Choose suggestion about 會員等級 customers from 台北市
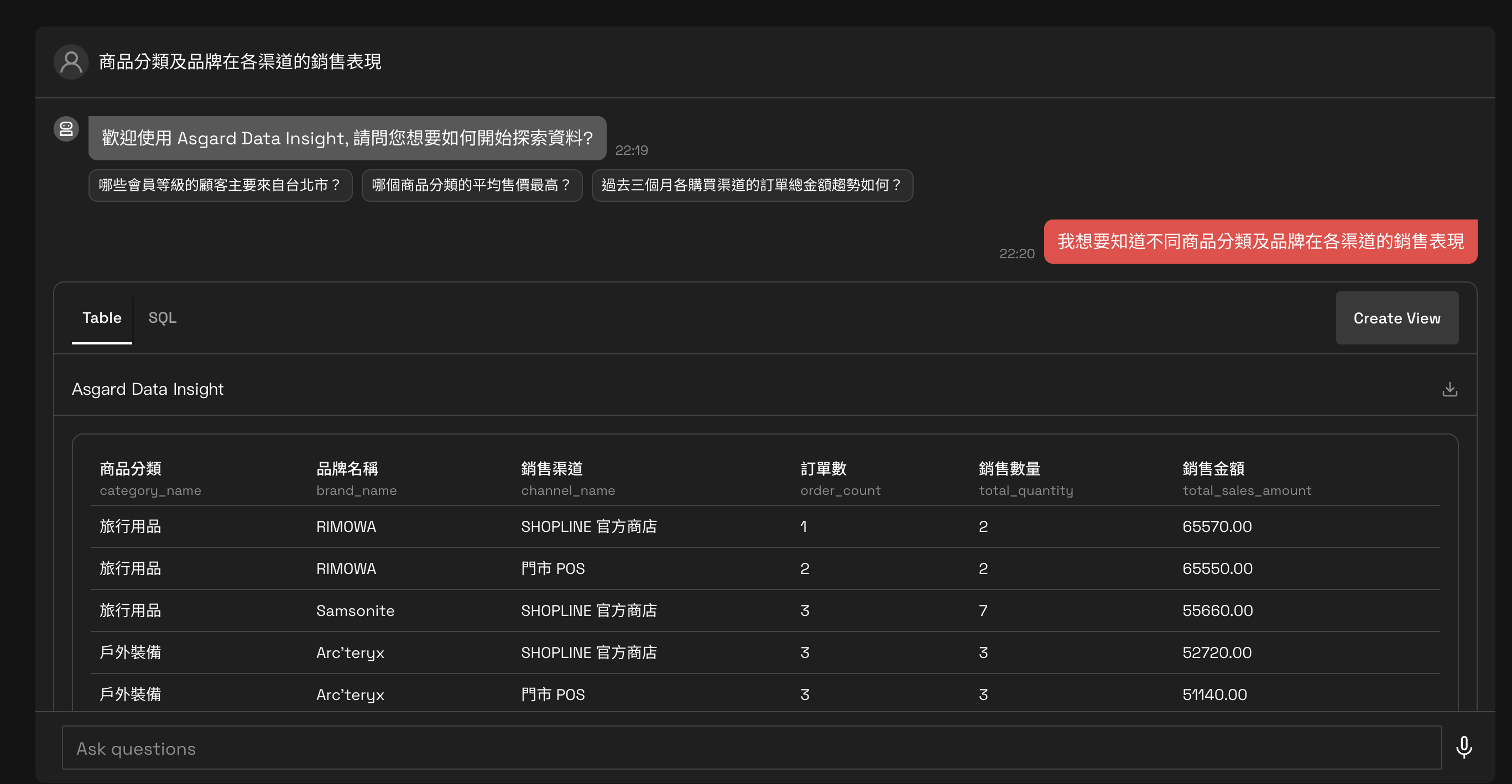Image resolution: width=1512 pixels, height=784 pixels. pyautogui.click(x=220, y=185)
